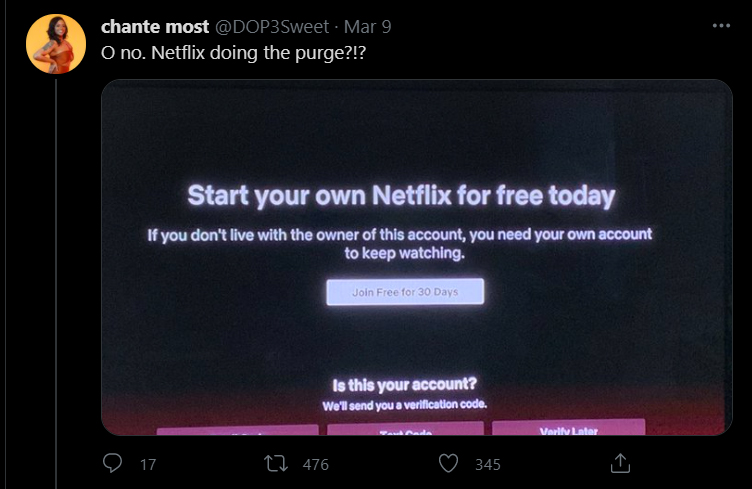Viewport: 752px width, 489px height.
Task: Click the 345 likes count
Action: tap(488, 465)
